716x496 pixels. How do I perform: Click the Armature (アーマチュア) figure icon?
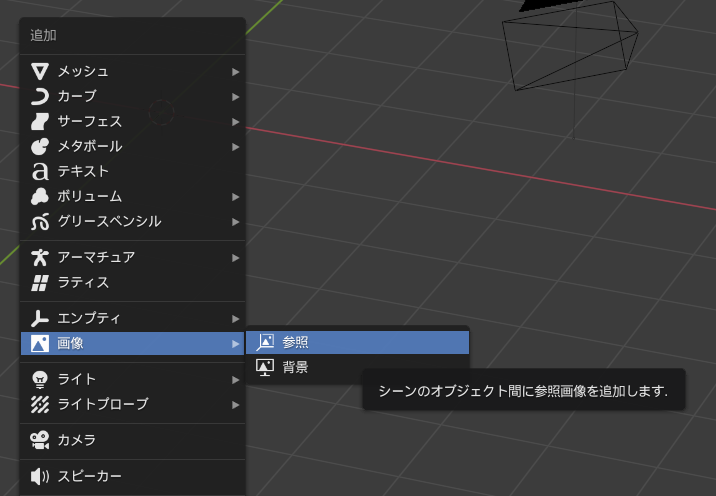(x=40, y=258)
